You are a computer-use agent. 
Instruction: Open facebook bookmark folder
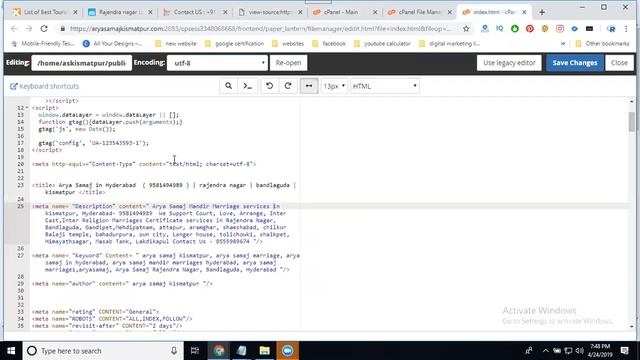(x=329, y=43)
